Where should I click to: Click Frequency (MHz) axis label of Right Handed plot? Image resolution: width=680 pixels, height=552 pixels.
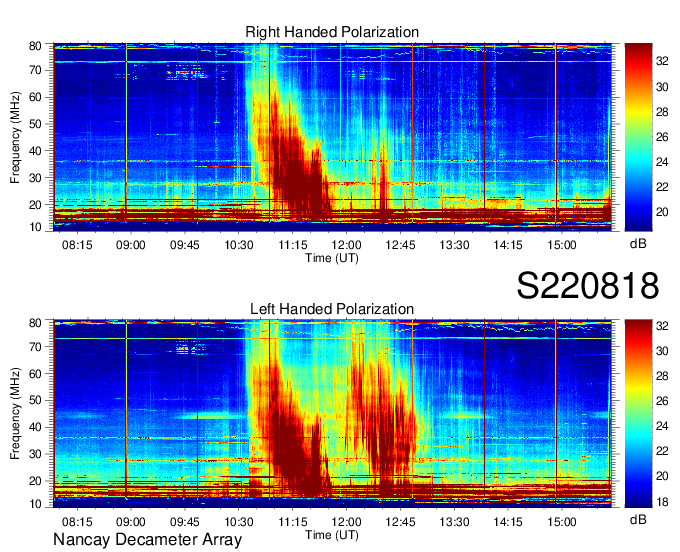click(15, 137)
